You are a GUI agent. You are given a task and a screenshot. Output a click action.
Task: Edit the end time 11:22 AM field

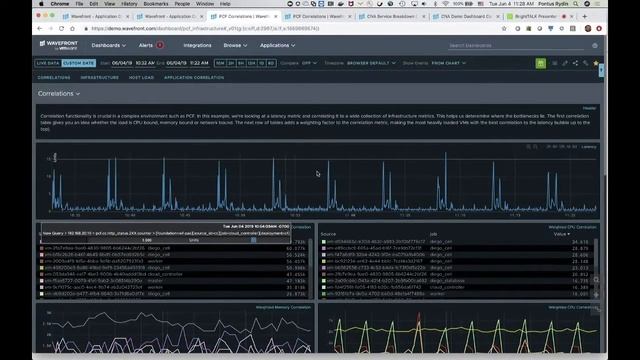[x=199, y=63]
